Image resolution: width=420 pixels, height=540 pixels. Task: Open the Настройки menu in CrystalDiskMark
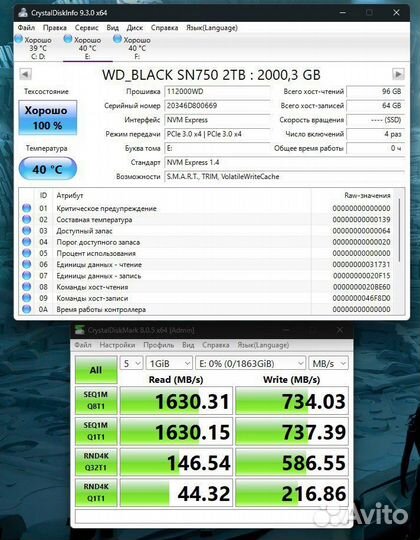117,345
